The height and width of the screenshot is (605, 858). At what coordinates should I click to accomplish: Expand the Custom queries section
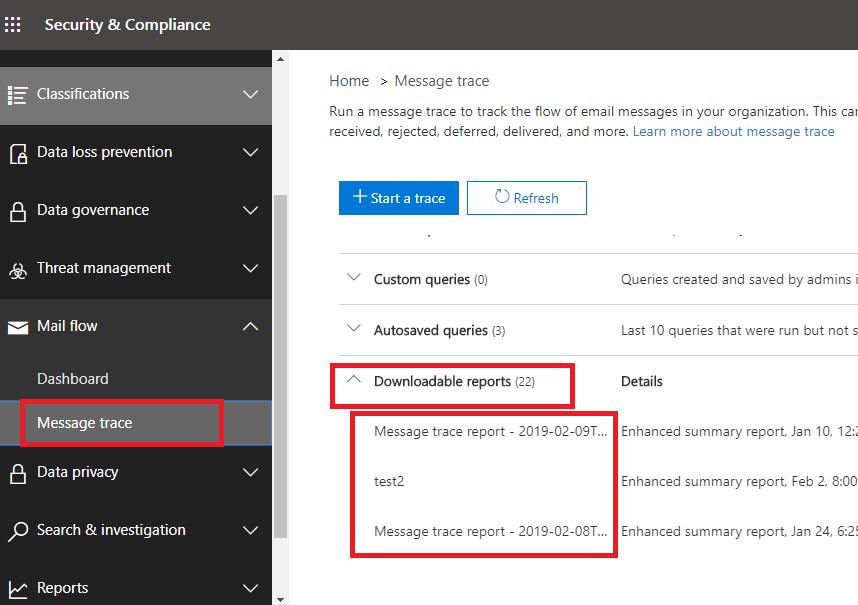(x=353, y=279)
